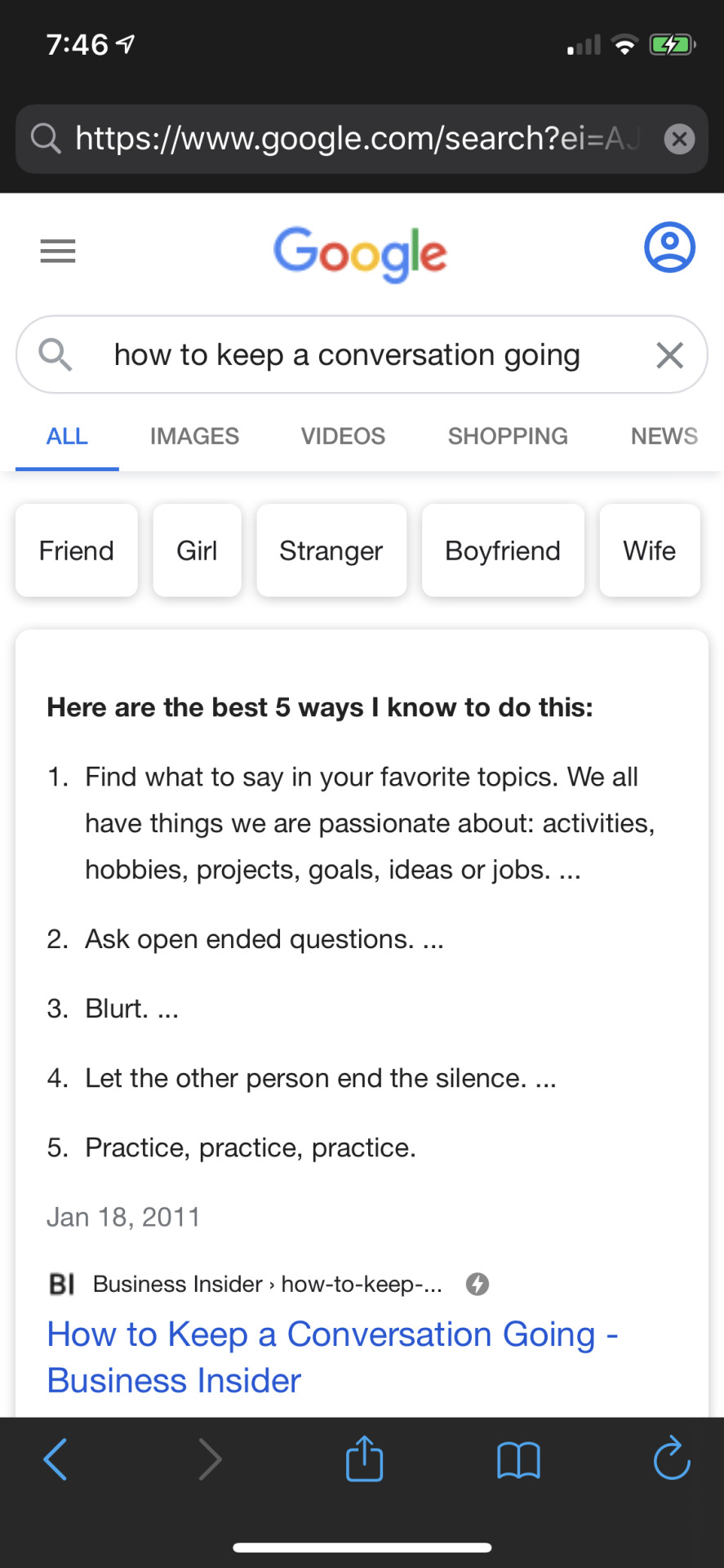
Task: Open the Safari share sheet icon
Action: point(364,1458)
